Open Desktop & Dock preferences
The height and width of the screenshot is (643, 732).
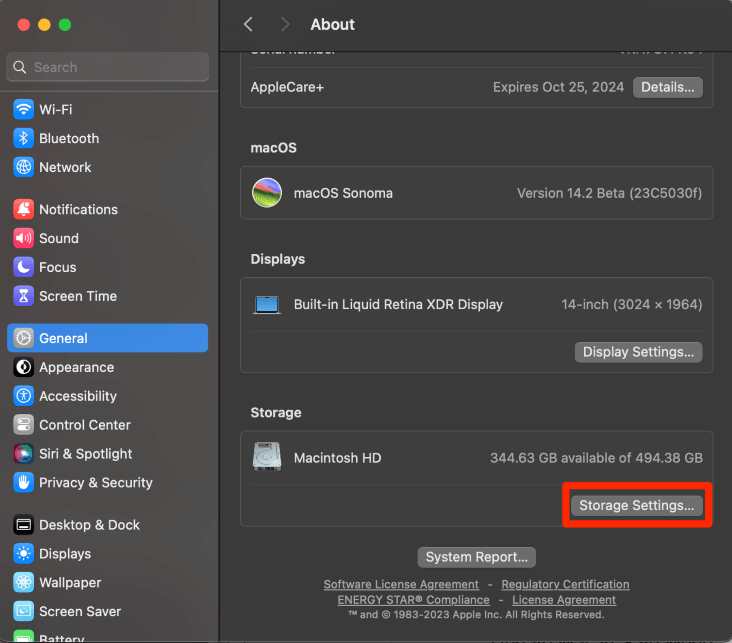pyautogui.click(x=89, y=525)
